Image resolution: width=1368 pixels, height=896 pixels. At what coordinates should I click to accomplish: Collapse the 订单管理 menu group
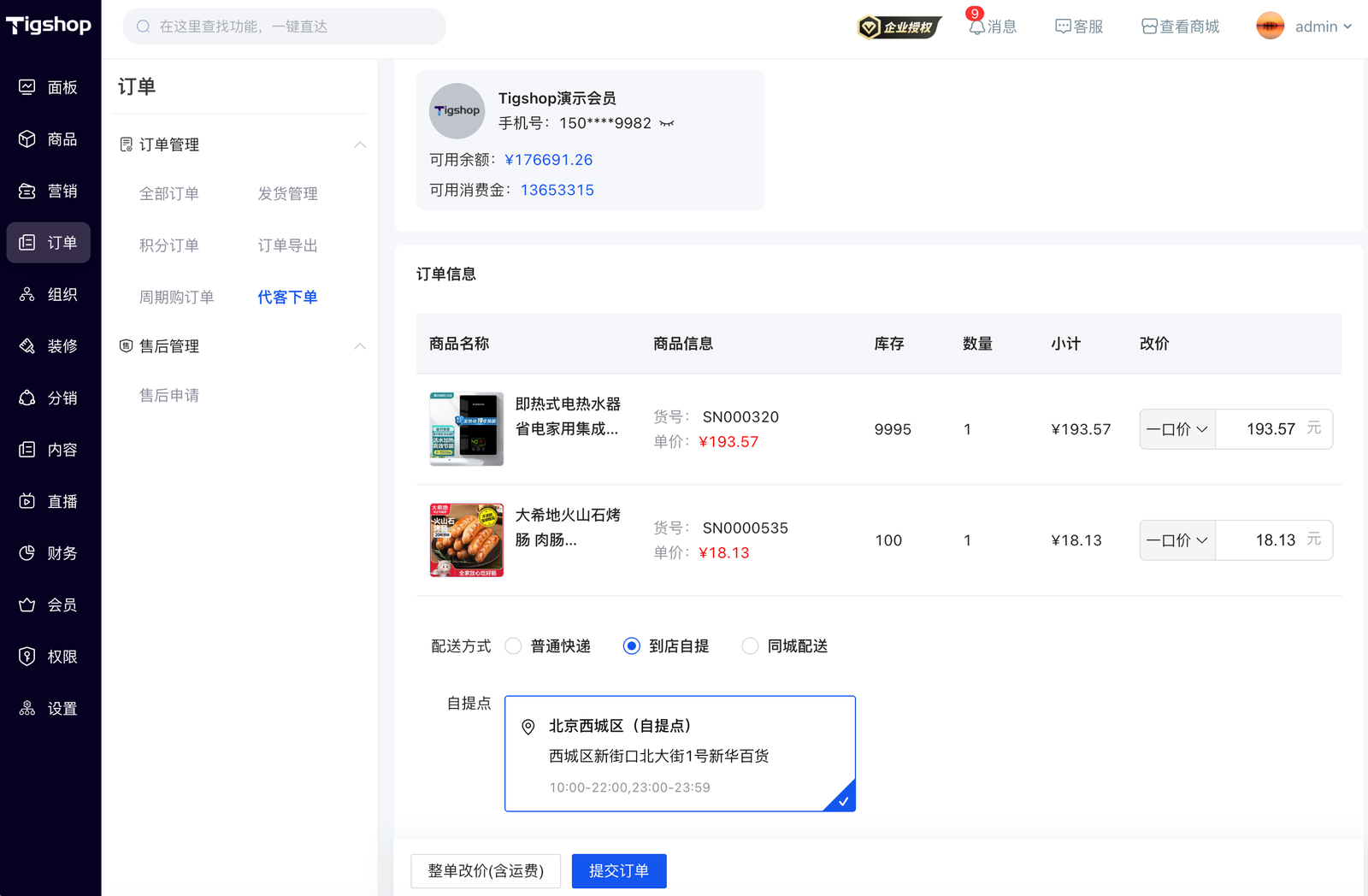(360, 144)
